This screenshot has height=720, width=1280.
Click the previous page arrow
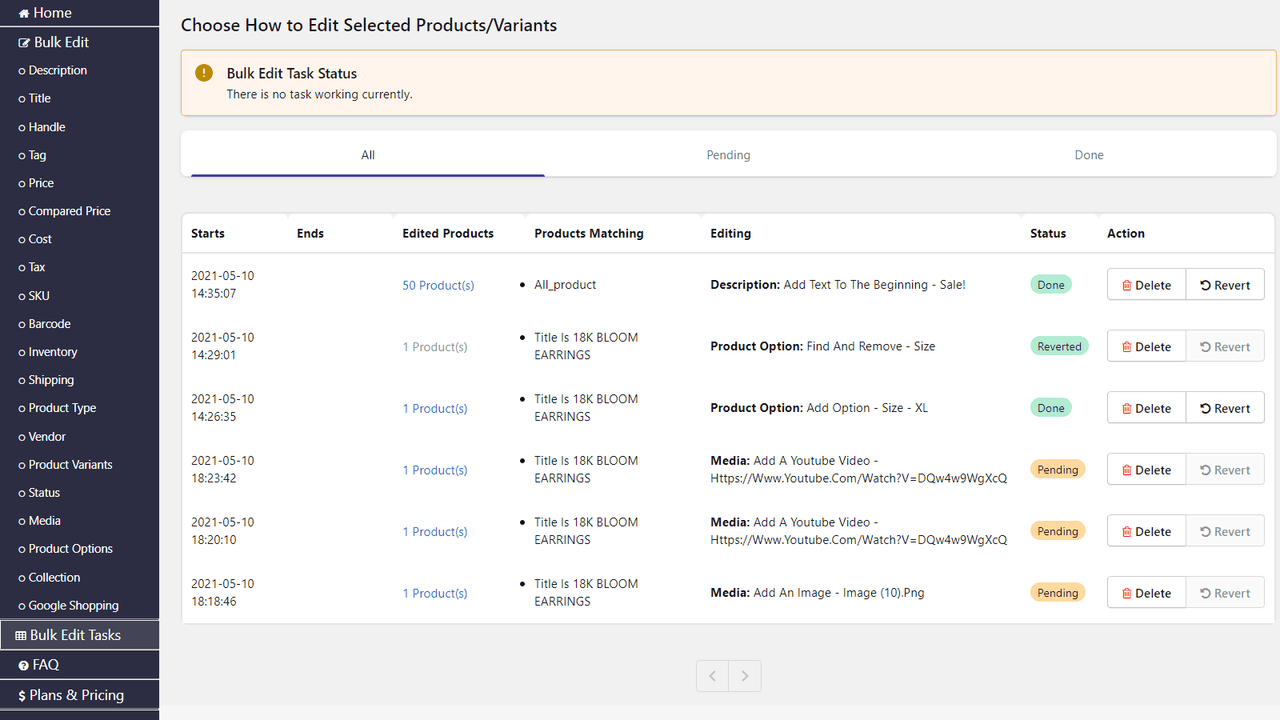tap(712, 676)
